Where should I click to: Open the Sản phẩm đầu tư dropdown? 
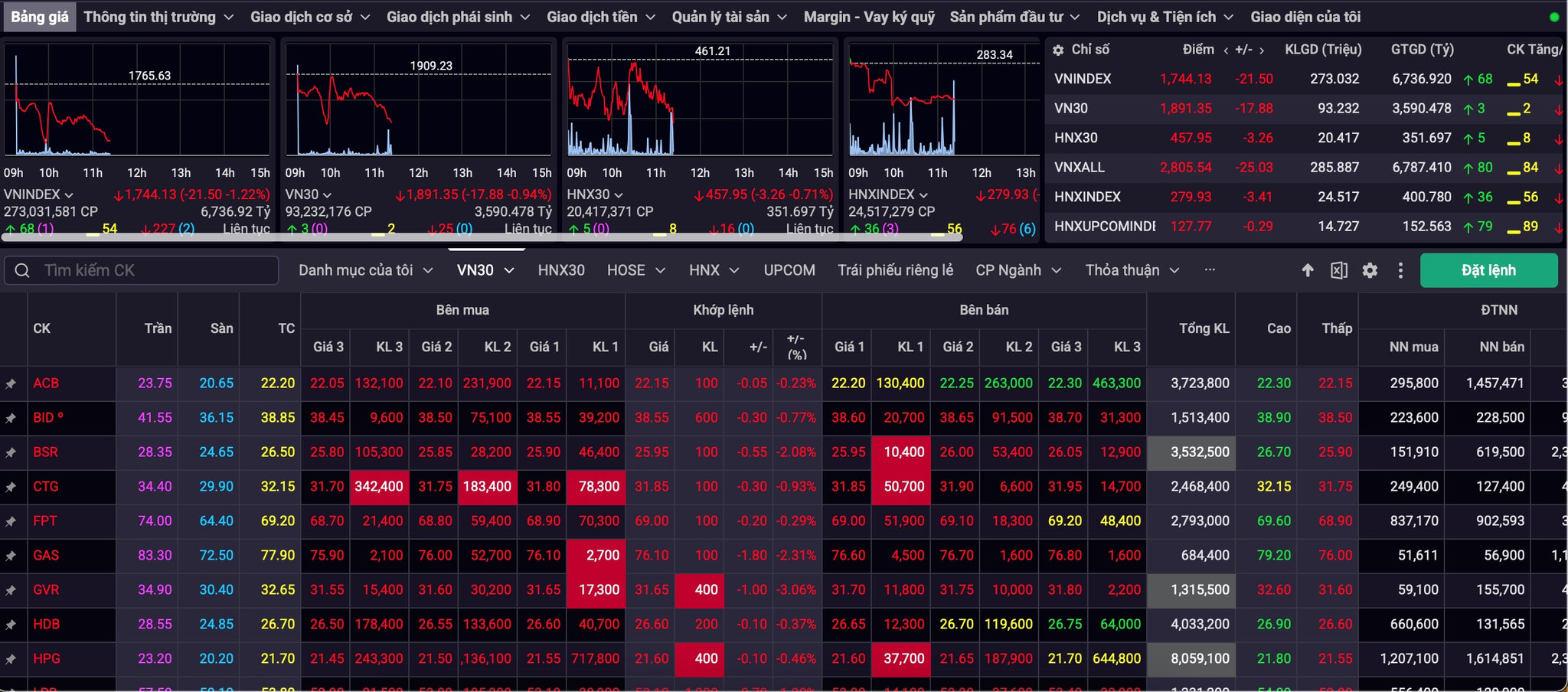(1015, 17)
